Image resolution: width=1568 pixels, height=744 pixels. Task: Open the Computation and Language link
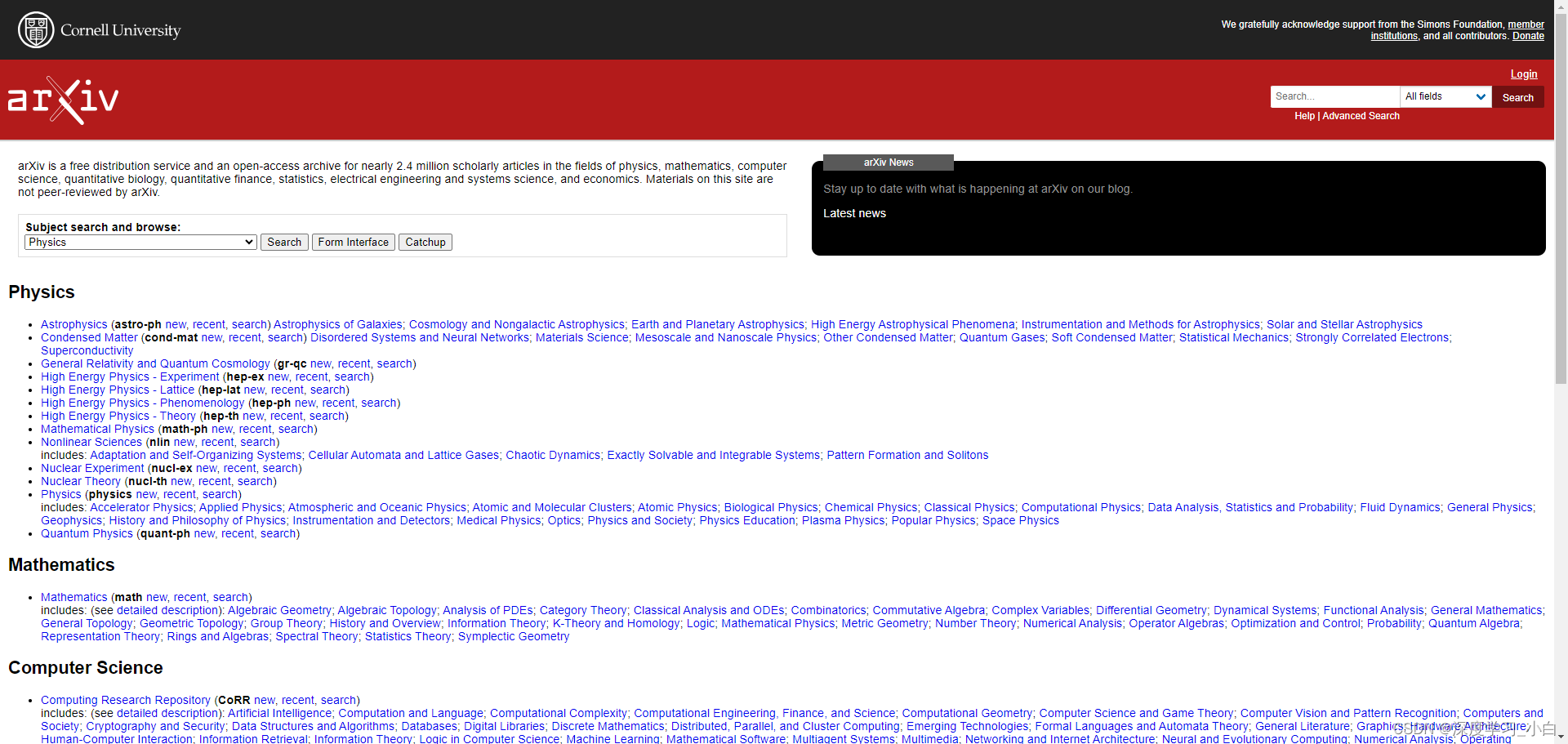point(411,713)
